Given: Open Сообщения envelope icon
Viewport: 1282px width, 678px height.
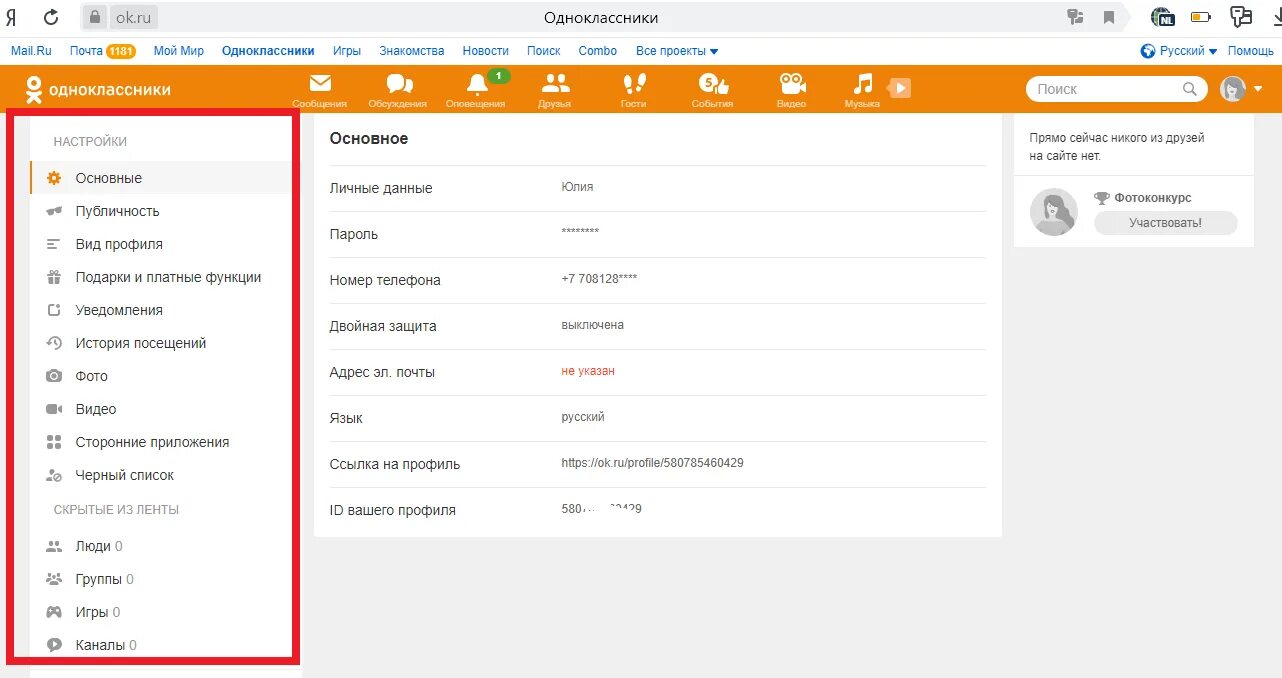Looking at the screenshot, I should point(320,84).
